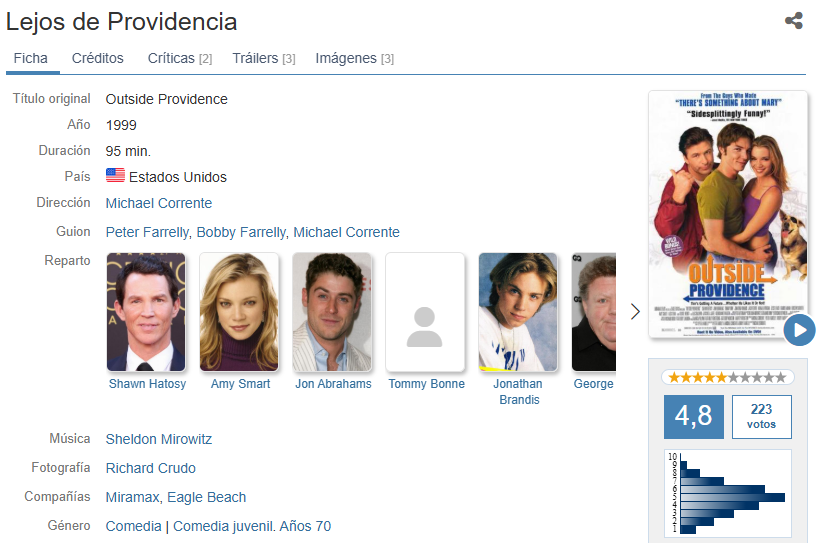The image size is (820, 543).
Task: Open Michael Corrente link in Guion row
Action: (x=346, y=232)
